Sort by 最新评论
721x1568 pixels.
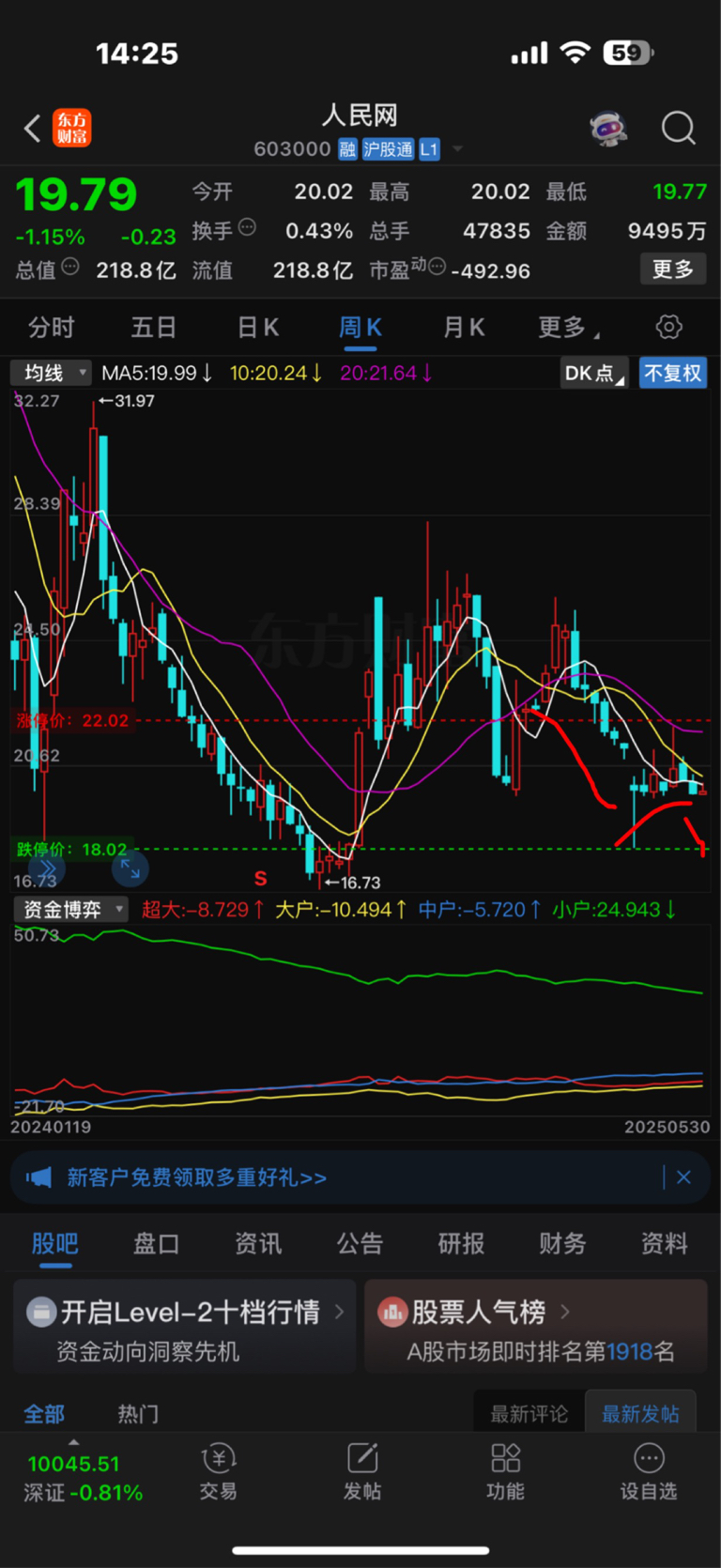(x=529, y=1413)
